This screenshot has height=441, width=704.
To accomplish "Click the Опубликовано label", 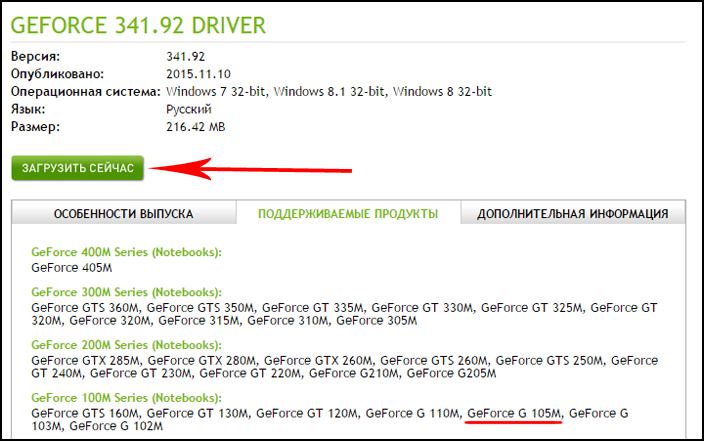I will [57, 74].
